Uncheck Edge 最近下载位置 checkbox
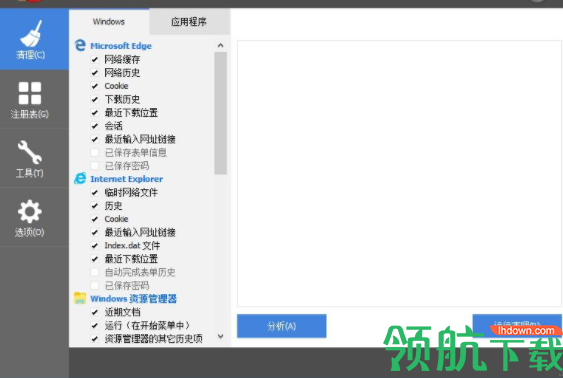 pyautogui.click(x=95, y=112)
